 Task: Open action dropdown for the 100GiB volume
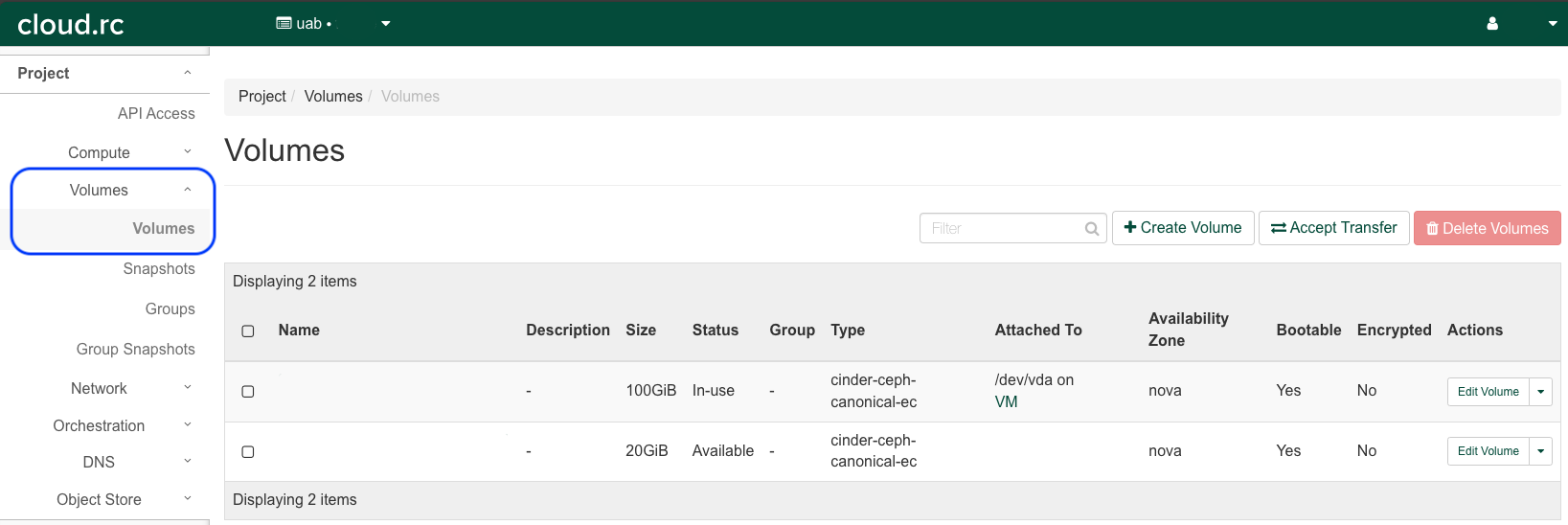coord(1540,392)
